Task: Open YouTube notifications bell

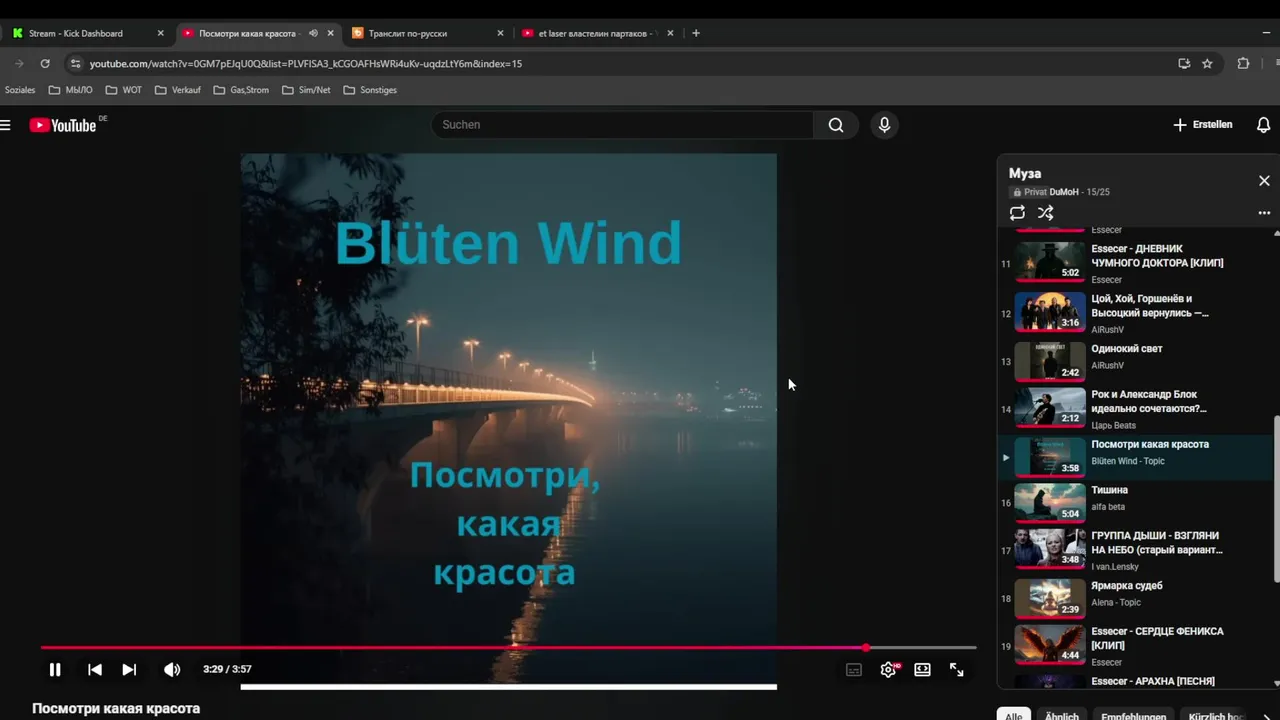Action: click(1264, 125)
